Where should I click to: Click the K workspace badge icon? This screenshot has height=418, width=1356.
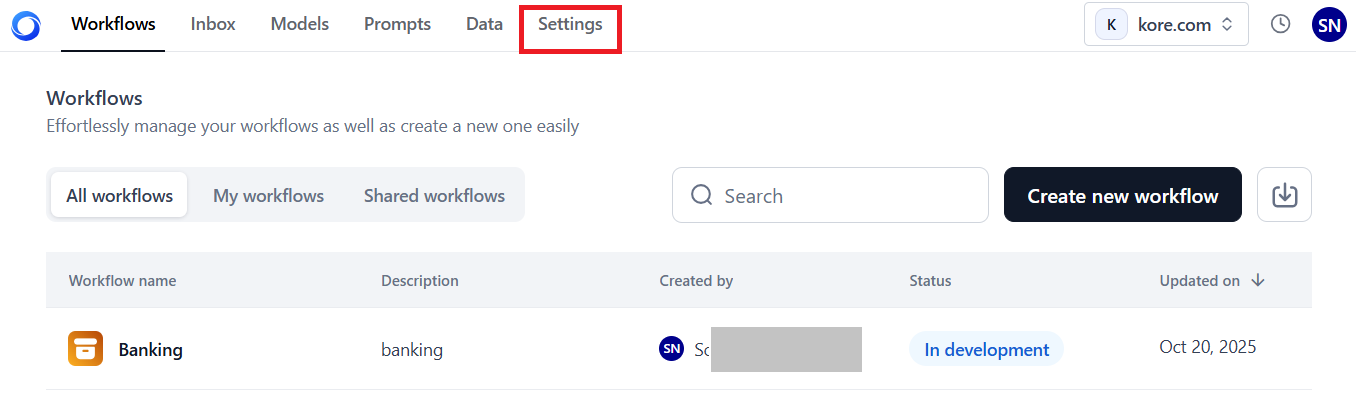1112,25
